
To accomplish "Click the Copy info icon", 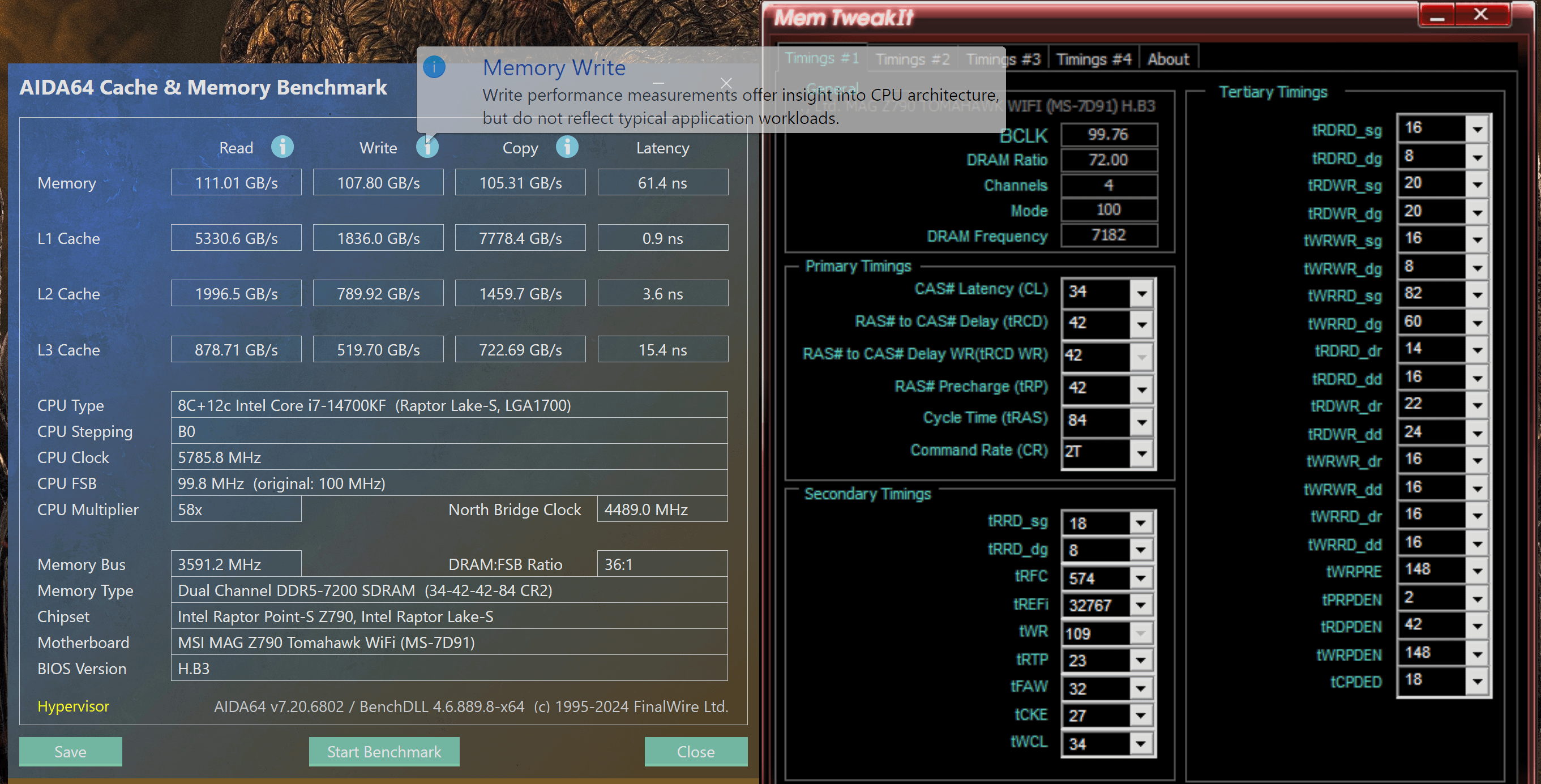I will coord(567,147).
